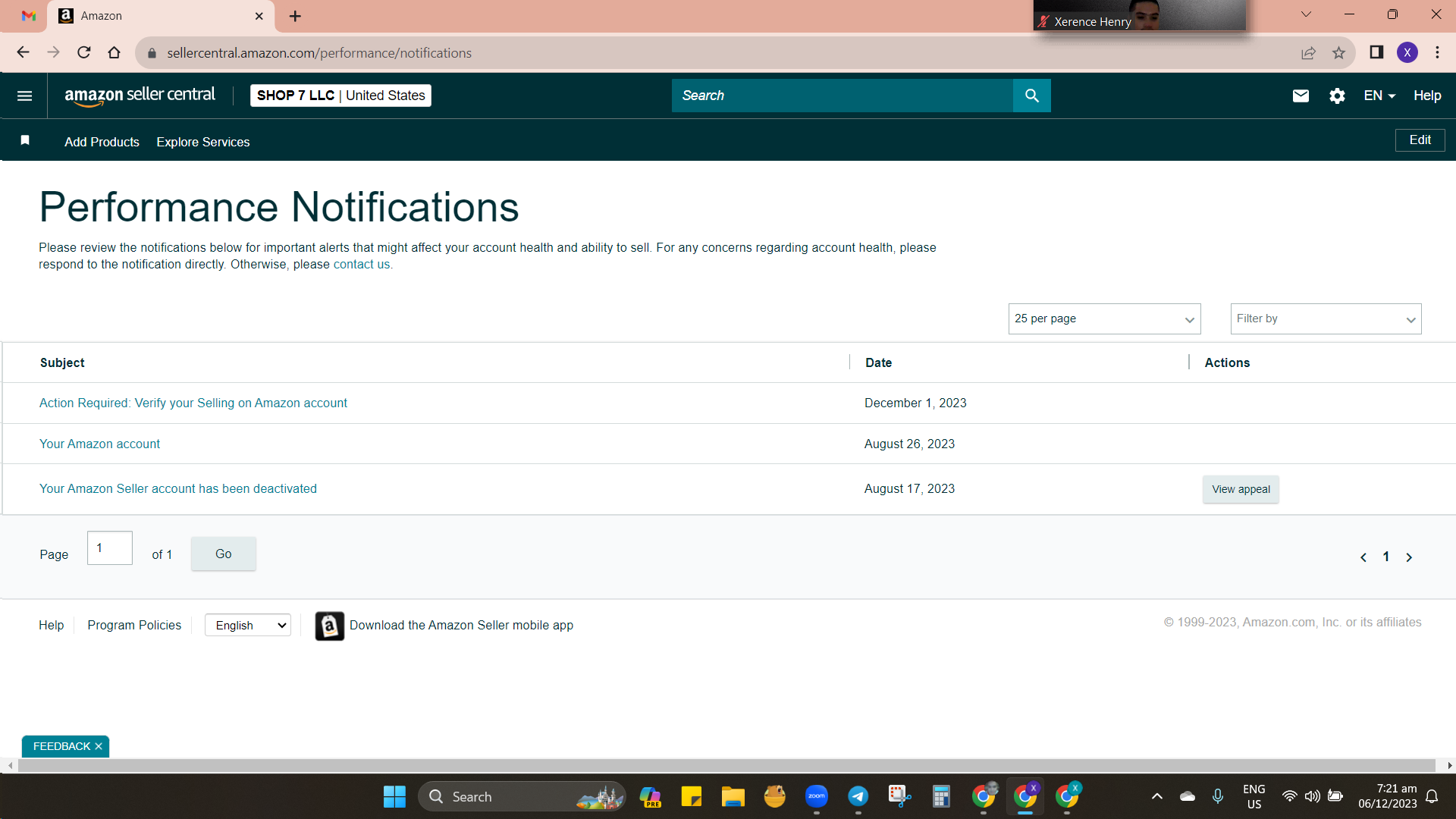Toggle the browser side panel icon
The width and height of the screenshot is (1456, 819).
tap(1376, 52)
